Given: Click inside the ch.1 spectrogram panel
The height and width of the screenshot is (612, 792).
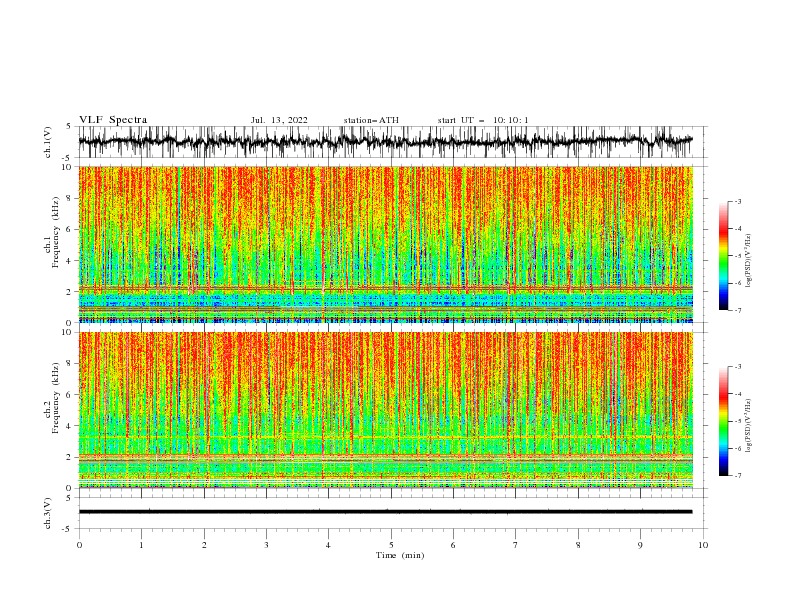Looking at the screenshot, I should pyautogui.click(x=386, y=244).
